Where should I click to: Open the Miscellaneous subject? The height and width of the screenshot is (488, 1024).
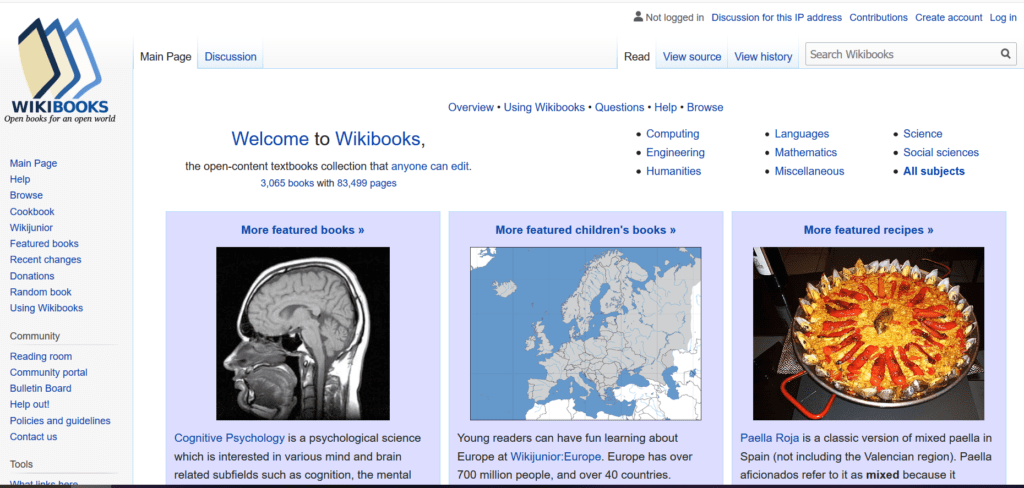tap(809, 171)
